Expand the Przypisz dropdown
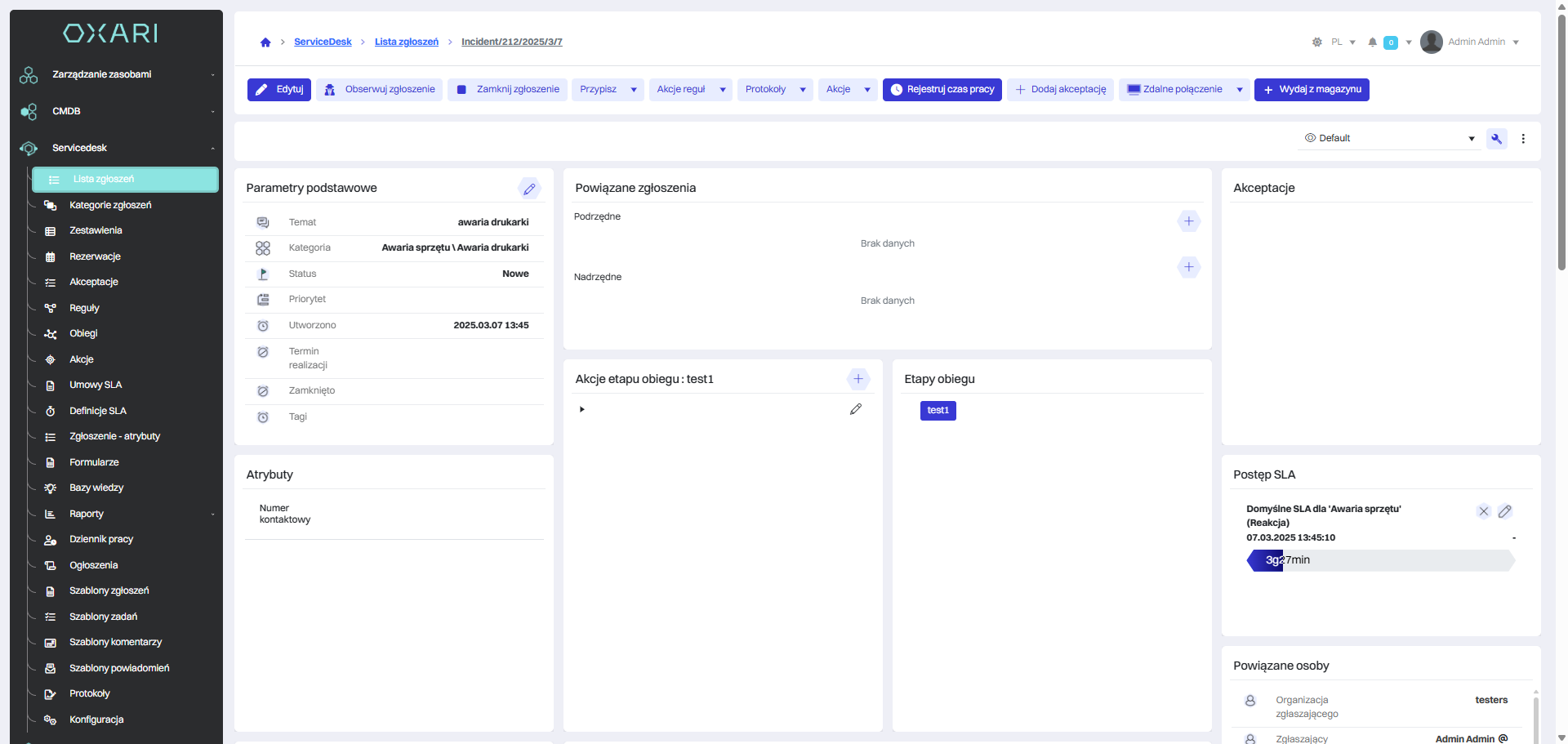1568x744 pixels. pyautogui.click(x=634, y=90)
